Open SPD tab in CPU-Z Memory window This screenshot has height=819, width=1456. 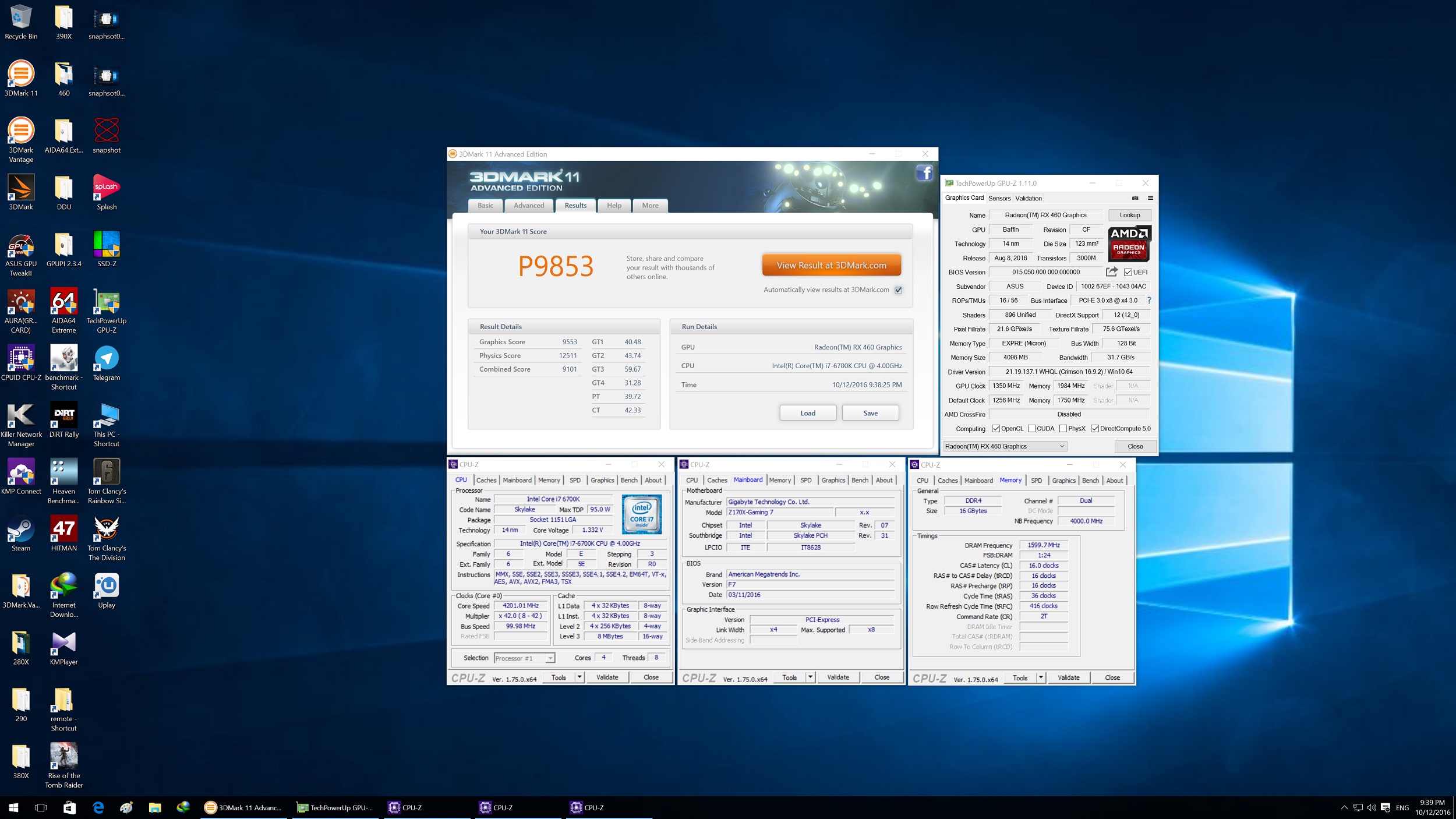click(1036, 481)
